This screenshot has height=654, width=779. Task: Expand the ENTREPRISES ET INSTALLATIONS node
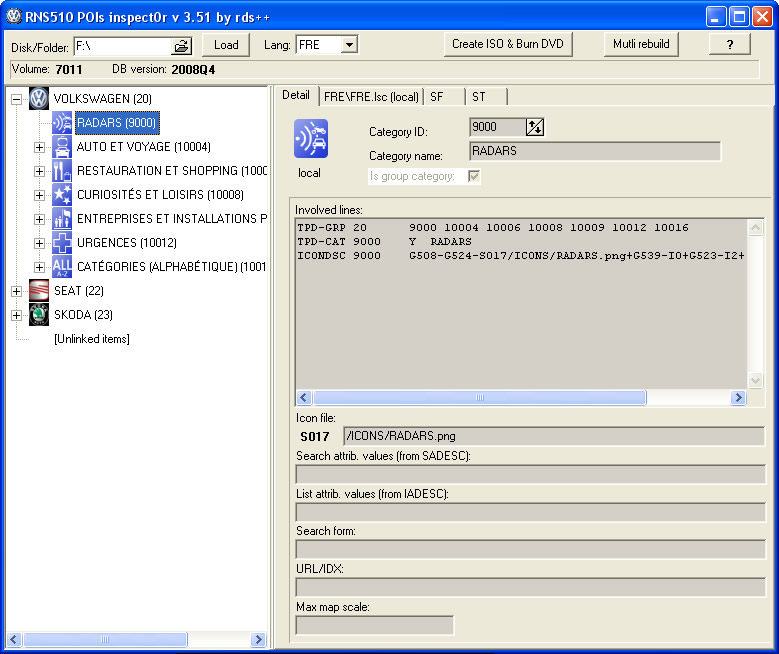coord(40,219)
